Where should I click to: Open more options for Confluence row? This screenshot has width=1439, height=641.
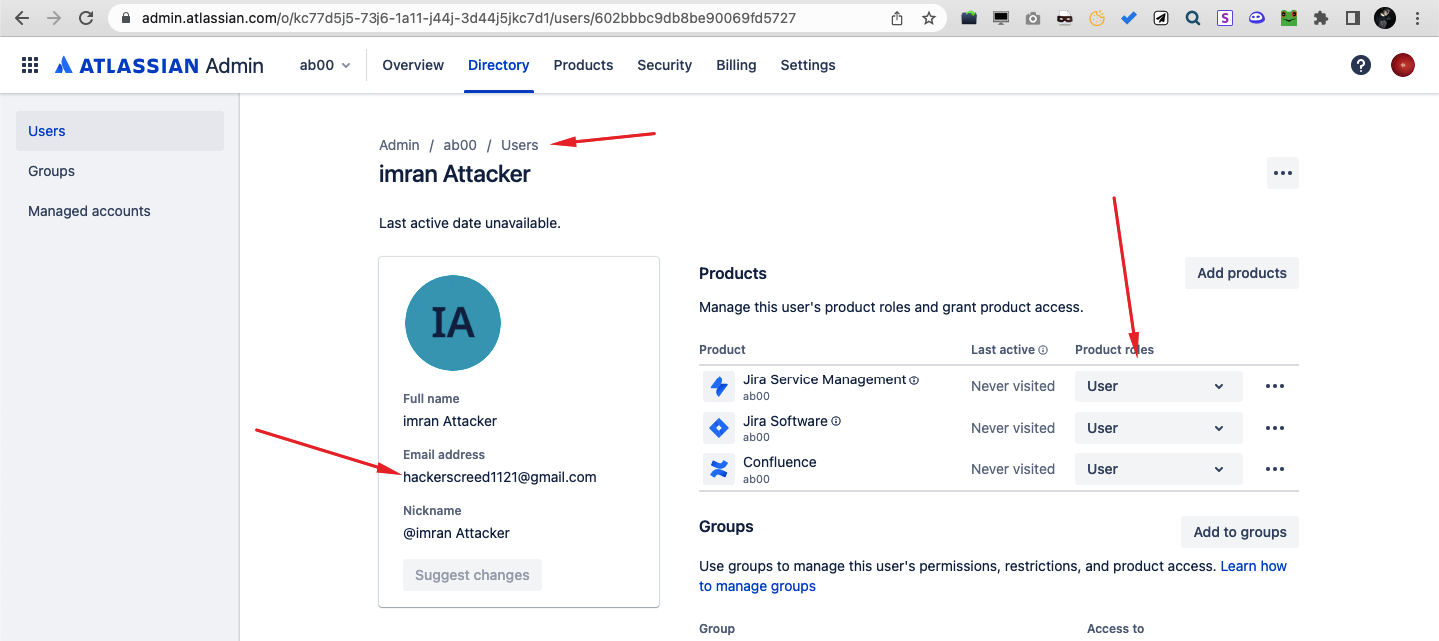coord(1275,469)
